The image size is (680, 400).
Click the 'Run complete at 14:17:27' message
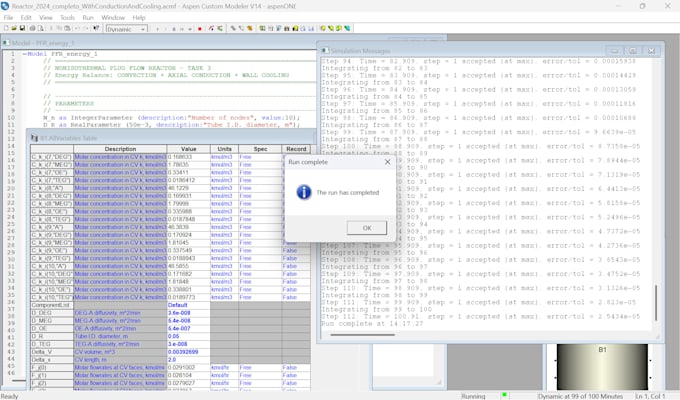pos(372,324)
